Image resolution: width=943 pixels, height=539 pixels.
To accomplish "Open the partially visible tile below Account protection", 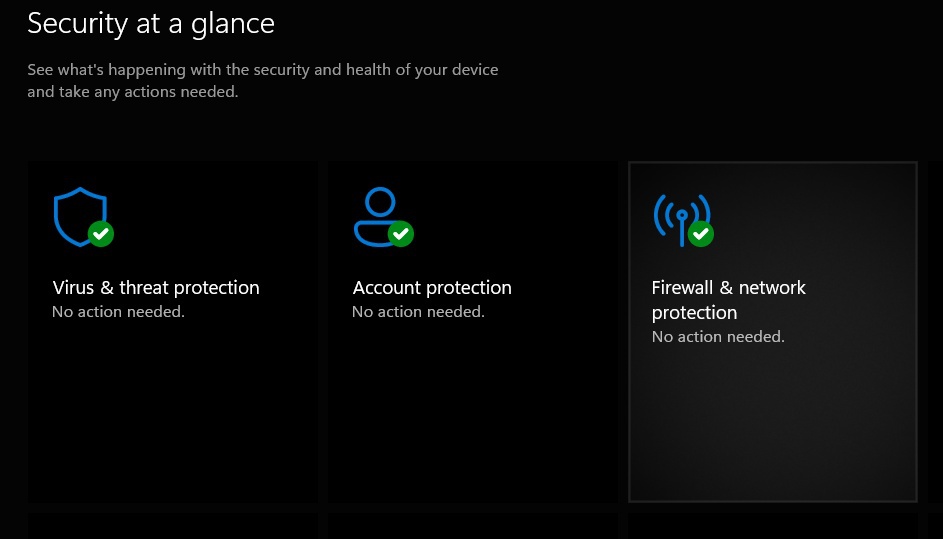I will click(472, 527).
